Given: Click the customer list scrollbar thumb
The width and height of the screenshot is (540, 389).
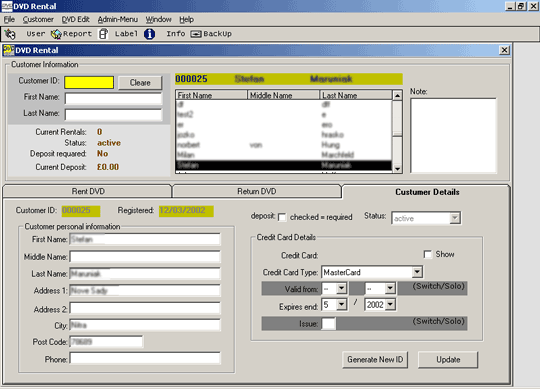Looking at the screenshot, I should (397, 118).
